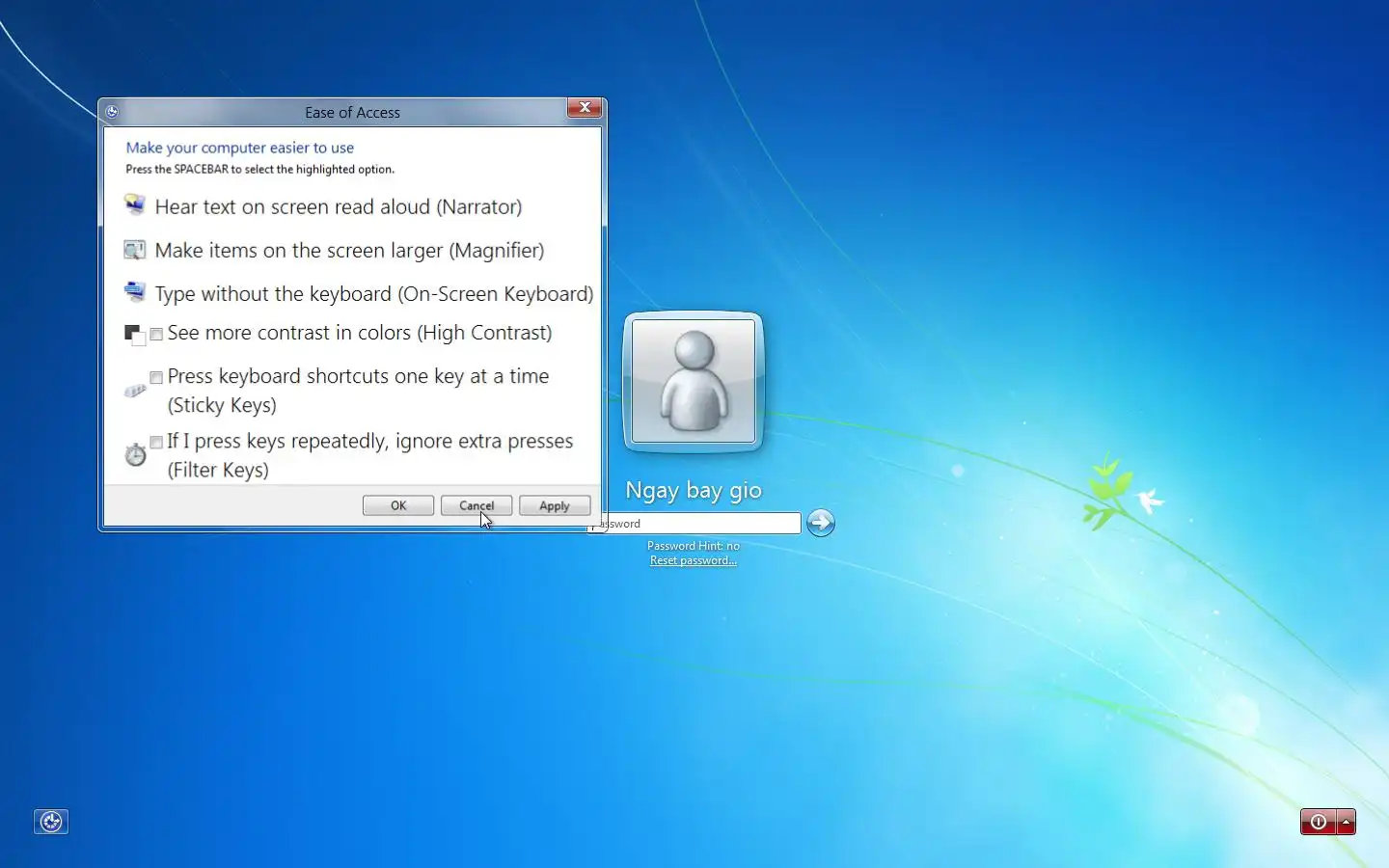Image resolution: width=1389 pixels, height=868 pixels.
Task: Click the High Contrast icon
Action: (135, 335)
